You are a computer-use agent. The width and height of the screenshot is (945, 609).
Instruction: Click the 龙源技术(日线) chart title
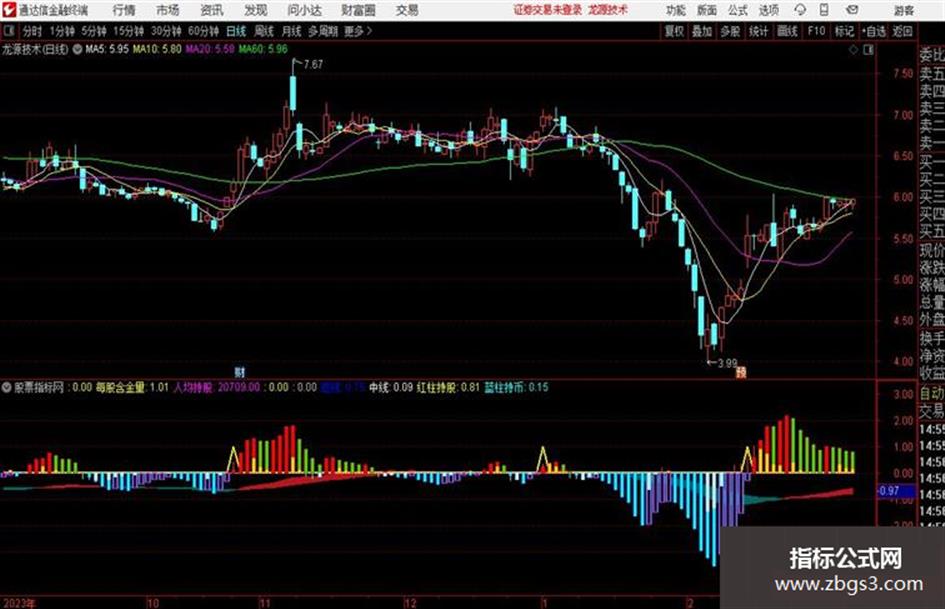coord(35,49)
